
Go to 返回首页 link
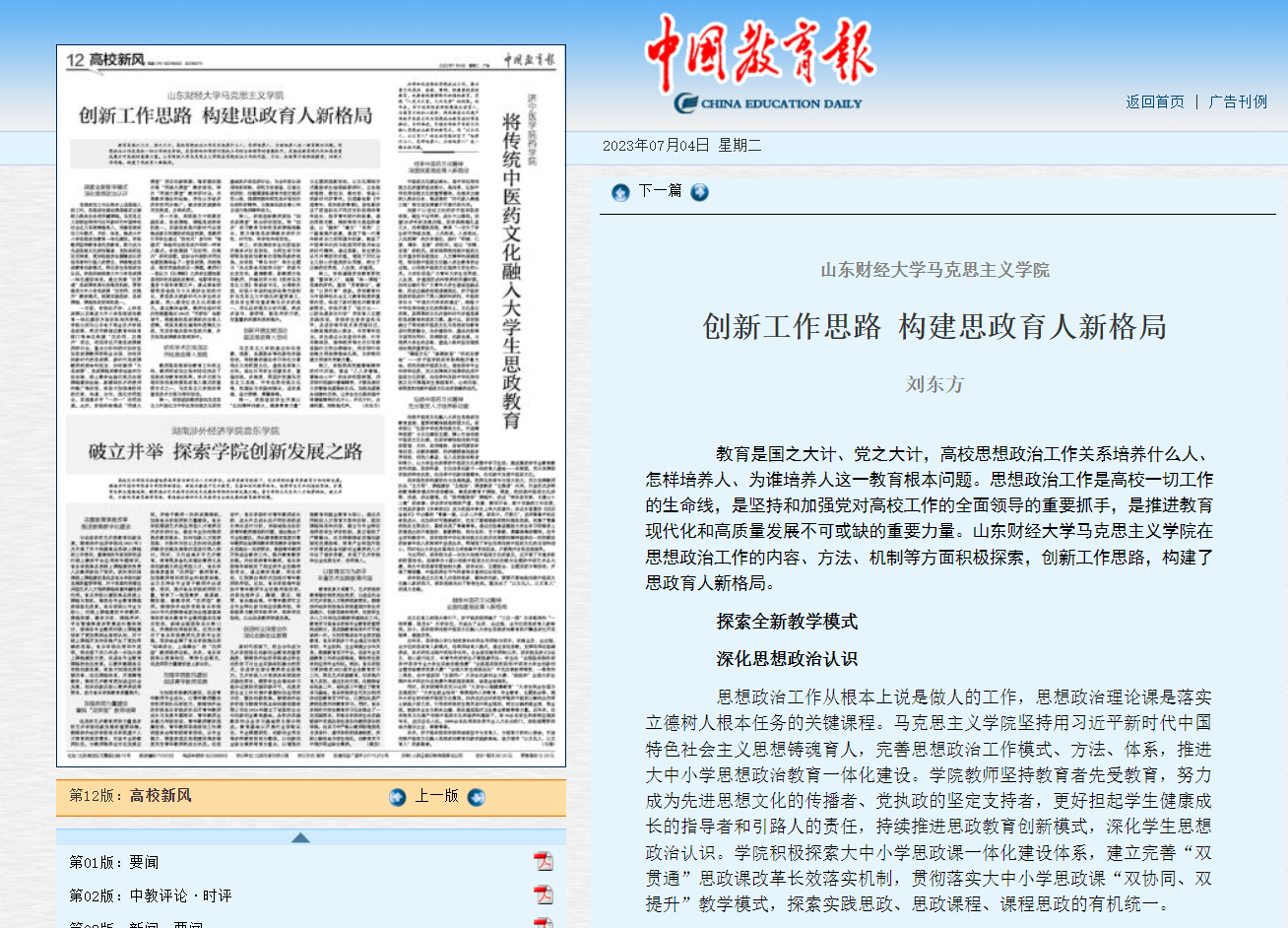tap(1155, 101)
